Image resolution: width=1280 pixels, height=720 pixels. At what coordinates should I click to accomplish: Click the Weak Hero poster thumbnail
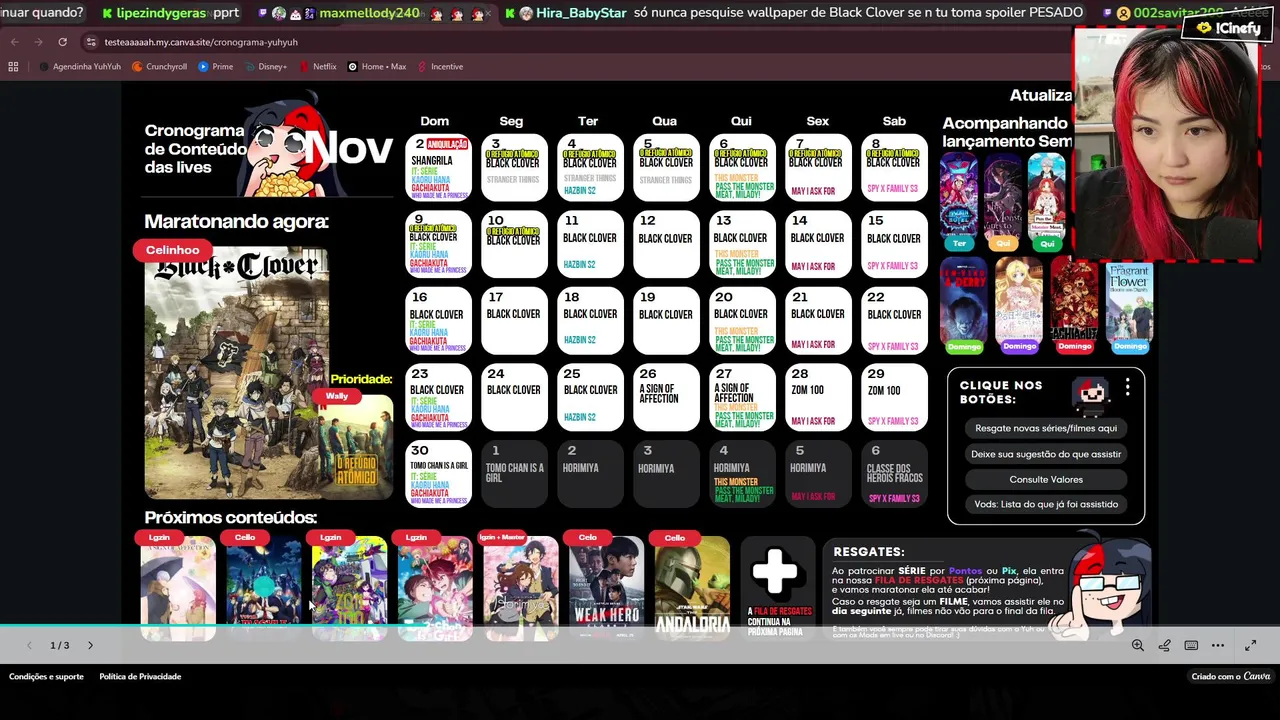607,588
